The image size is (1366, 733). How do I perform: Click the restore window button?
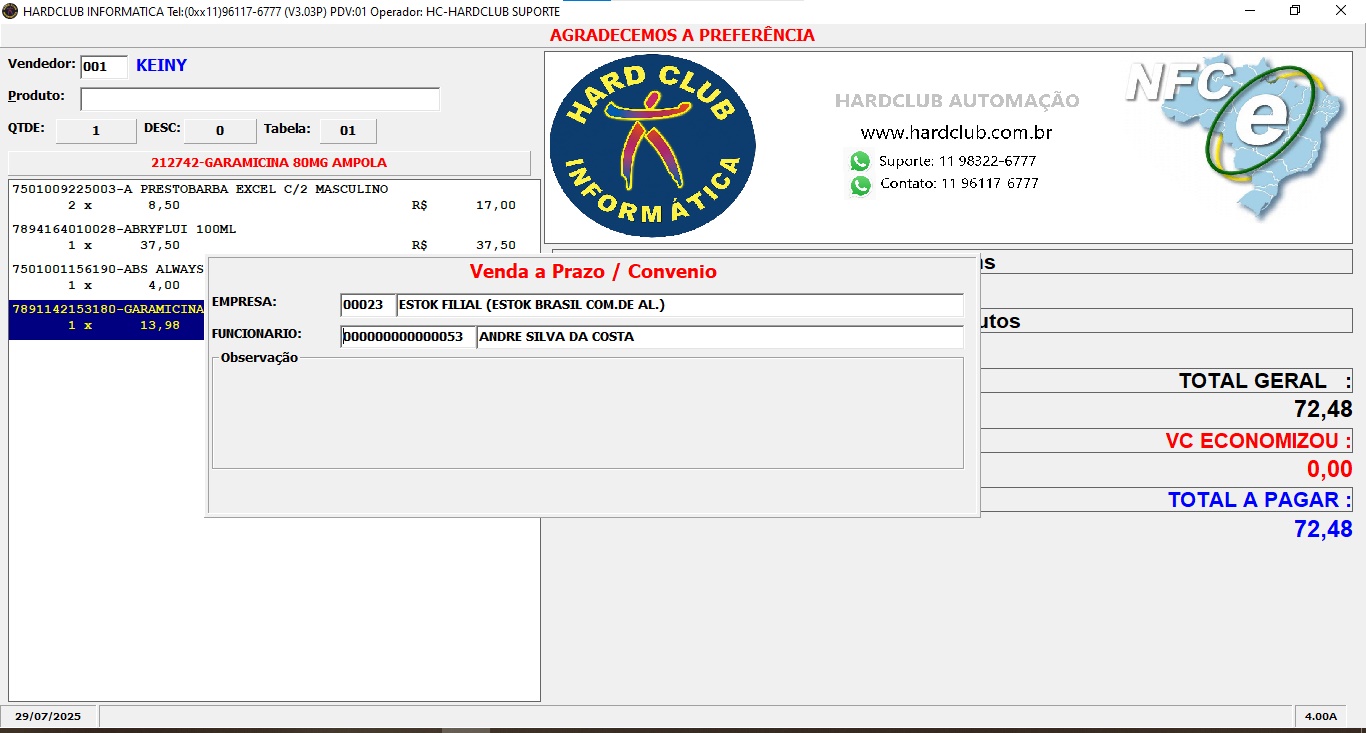(x=1295, y=11)
